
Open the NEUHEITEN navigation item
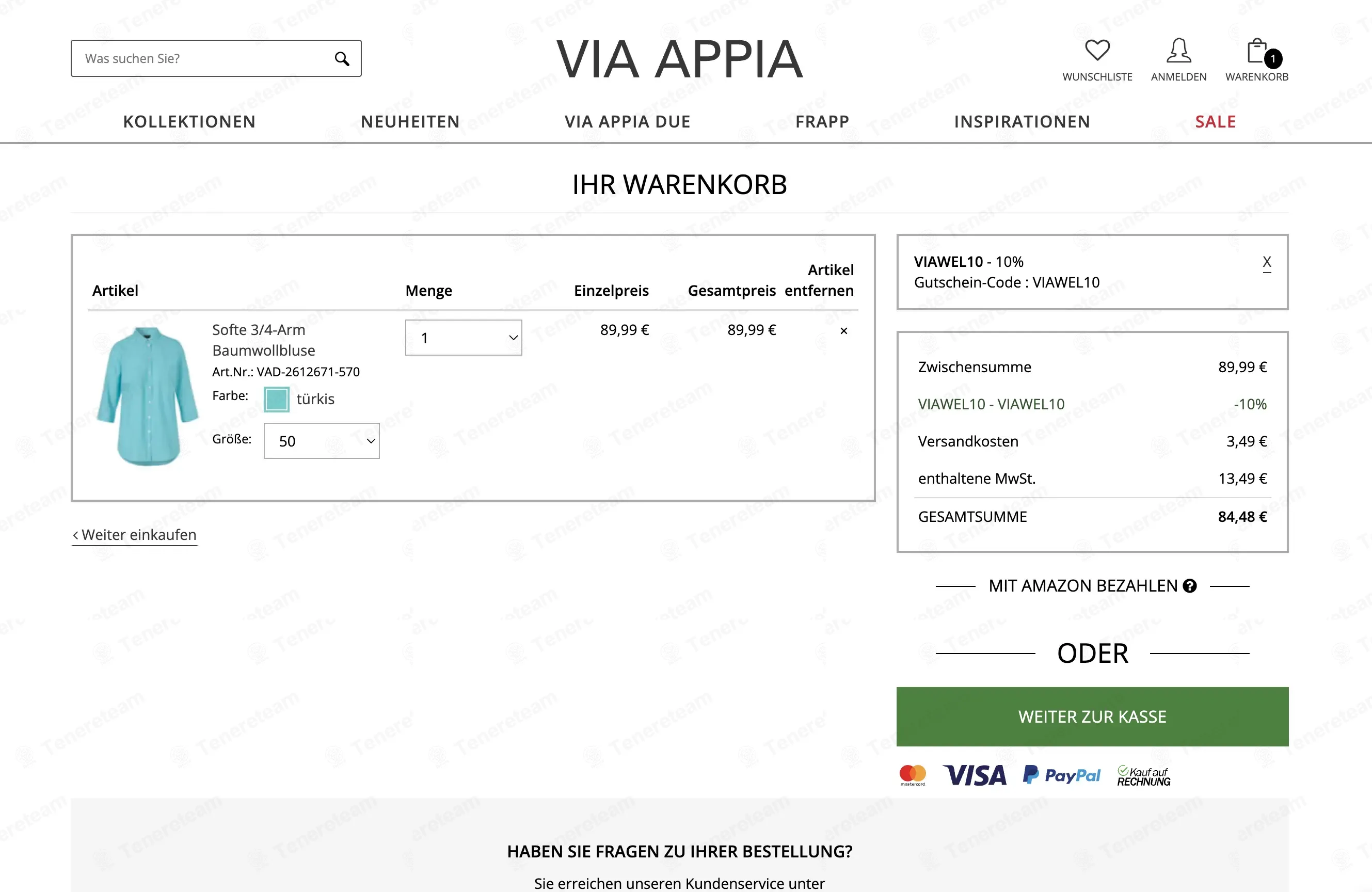click(x=410, y=122)
